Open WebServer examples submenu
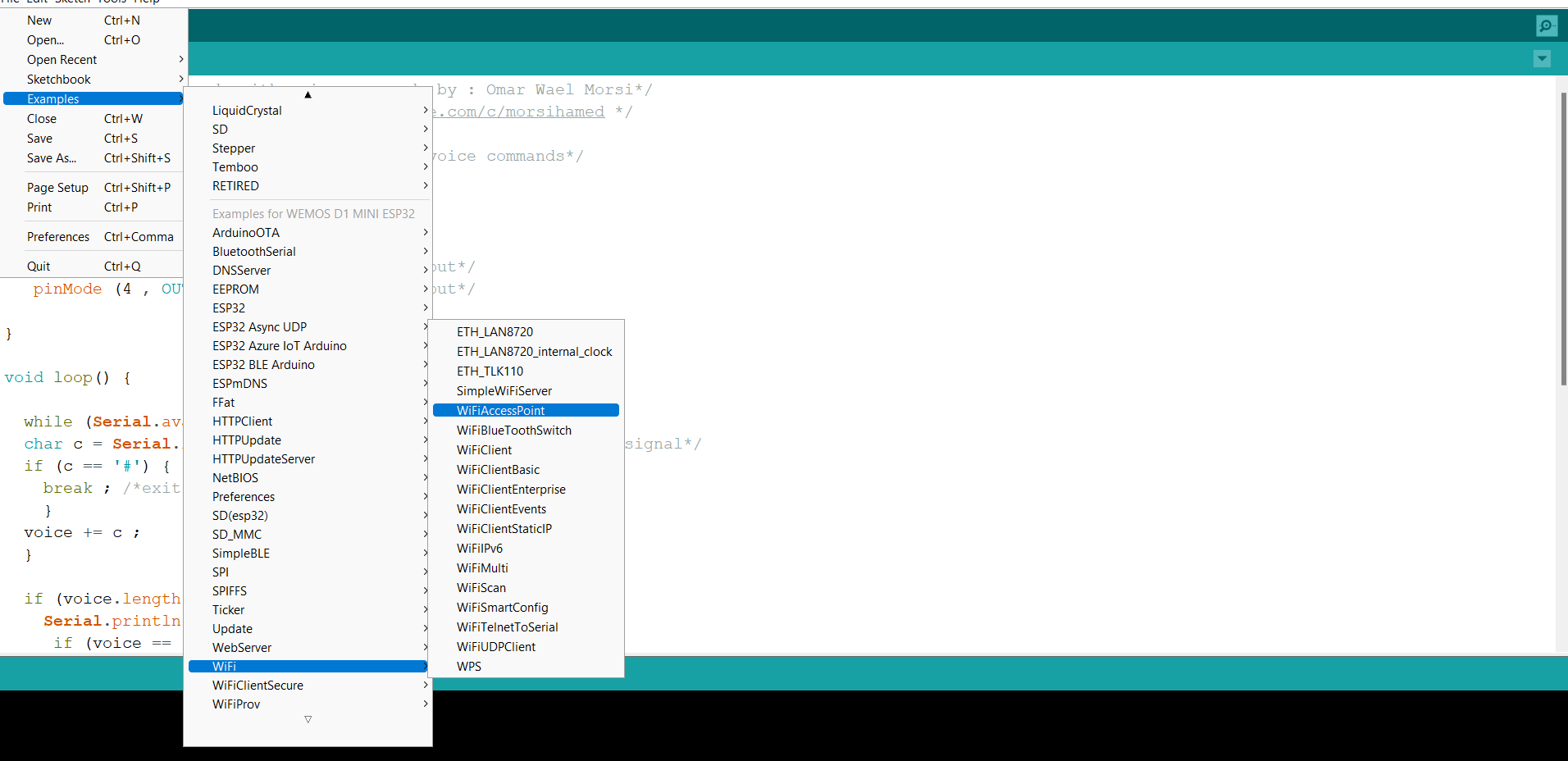 (x=308, y=648)
